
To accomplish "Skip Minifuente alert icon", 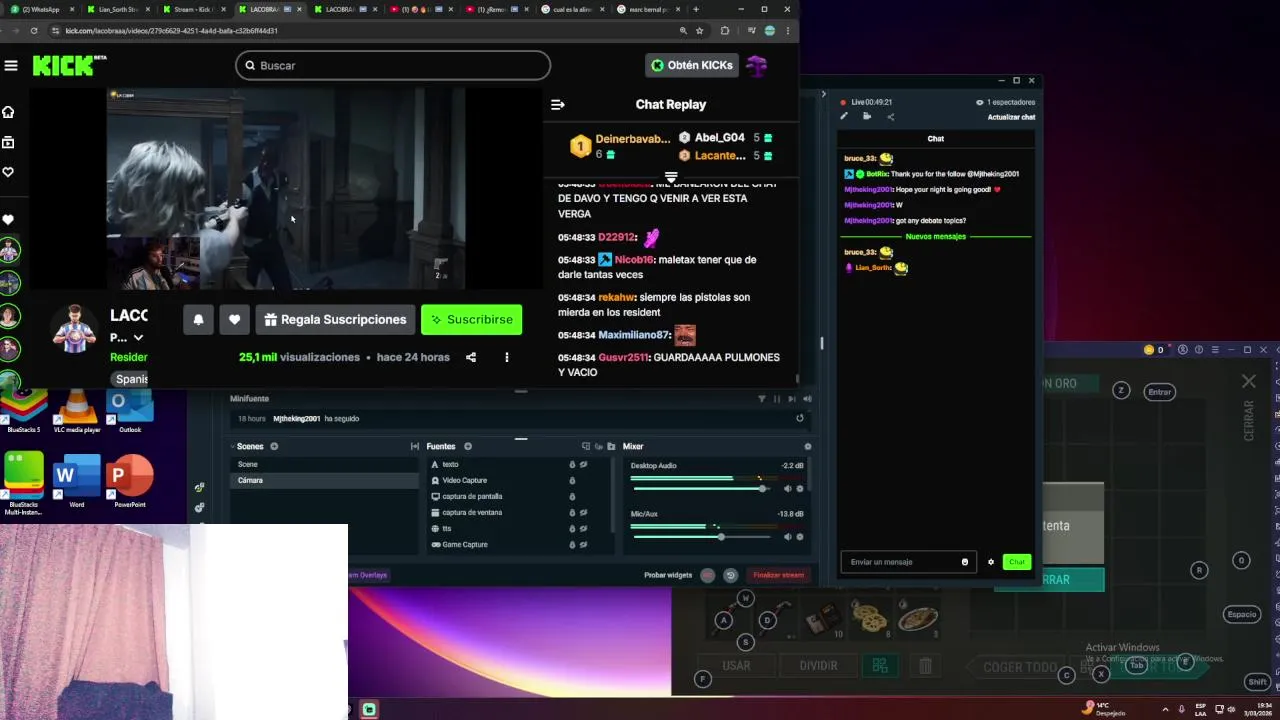I will click(792, 399).
